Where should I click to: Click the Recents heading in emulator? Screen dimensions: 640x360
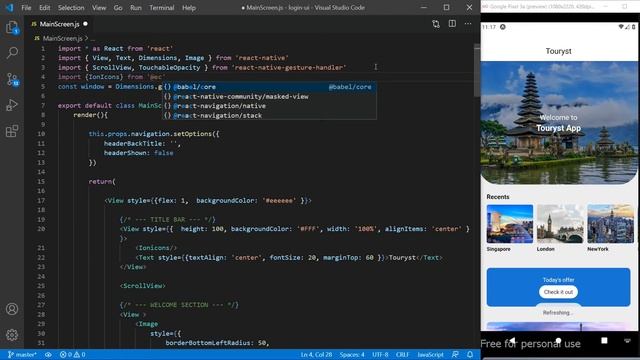coord(498,197)
